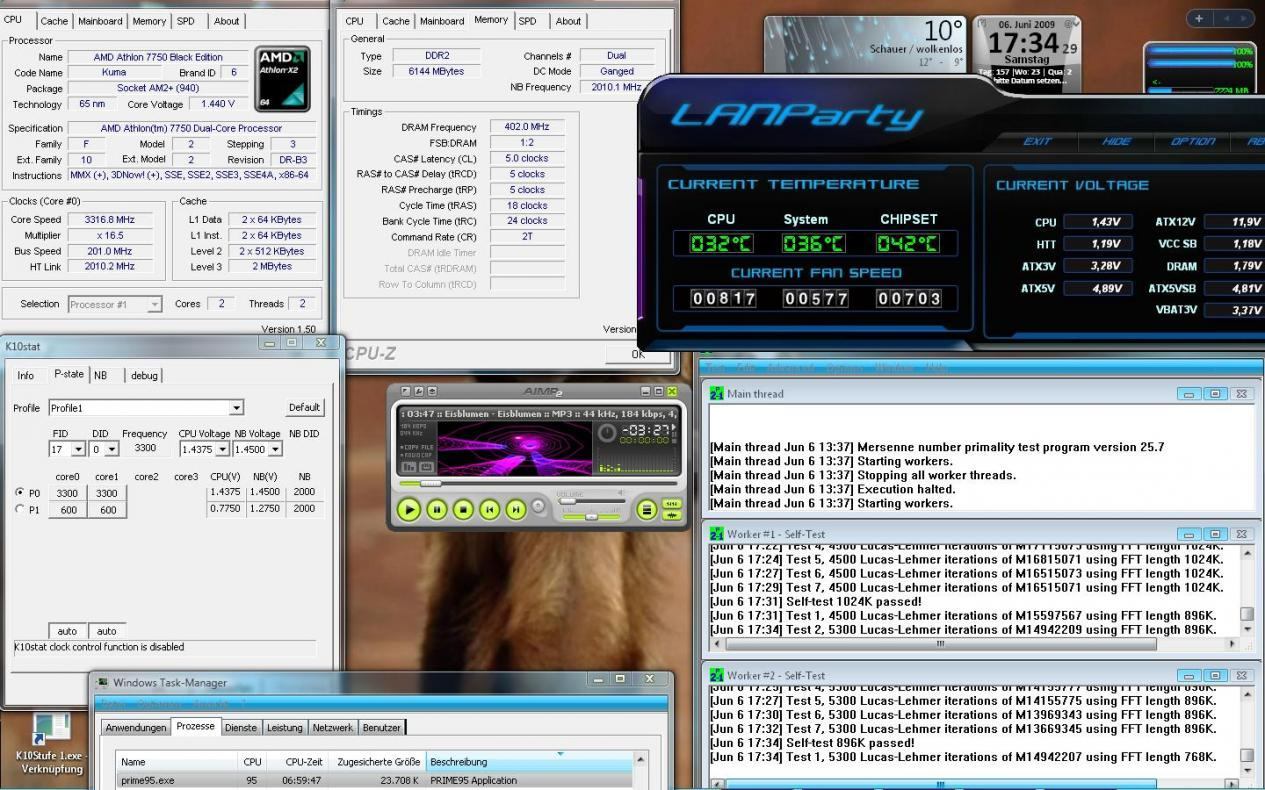
Task: Open the AIMP playlist with the list icon
Action: (x=647, y=509)
